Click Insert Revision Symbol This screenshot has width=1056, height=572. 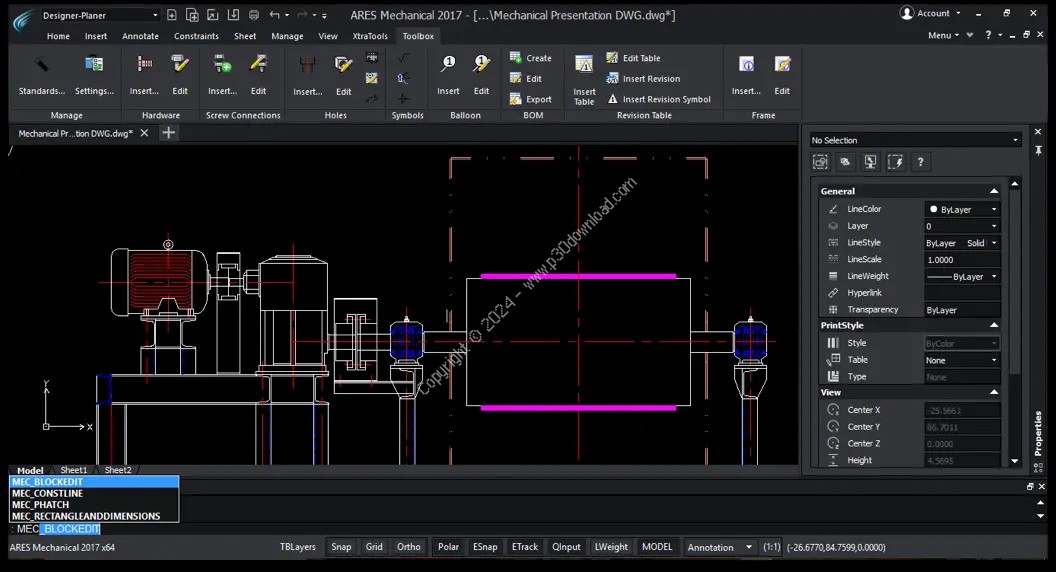click(x=659, y=99)
